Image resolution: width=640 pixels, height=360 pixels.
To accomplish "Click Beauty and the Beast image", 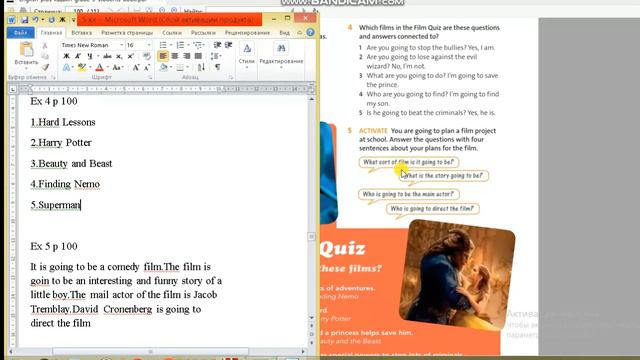I will [x=457, y=275].
